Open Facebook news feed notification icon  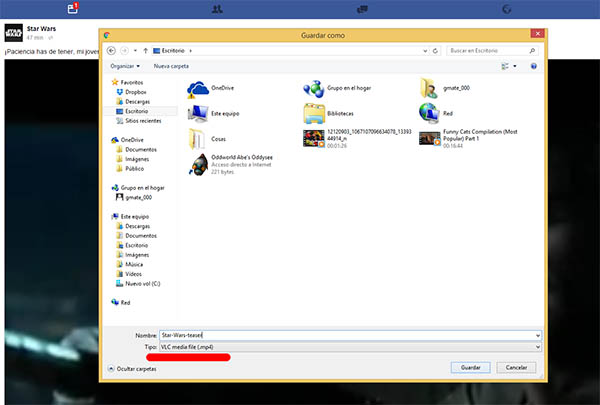point(73,8)
